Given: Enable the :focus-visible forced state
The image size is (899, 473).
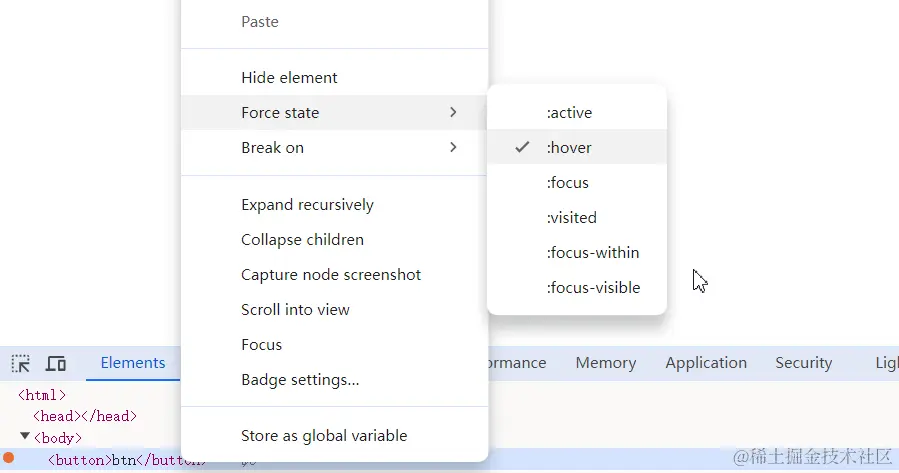Looking at the screenshot, I should pyautogui.click(x=593, y=288).
